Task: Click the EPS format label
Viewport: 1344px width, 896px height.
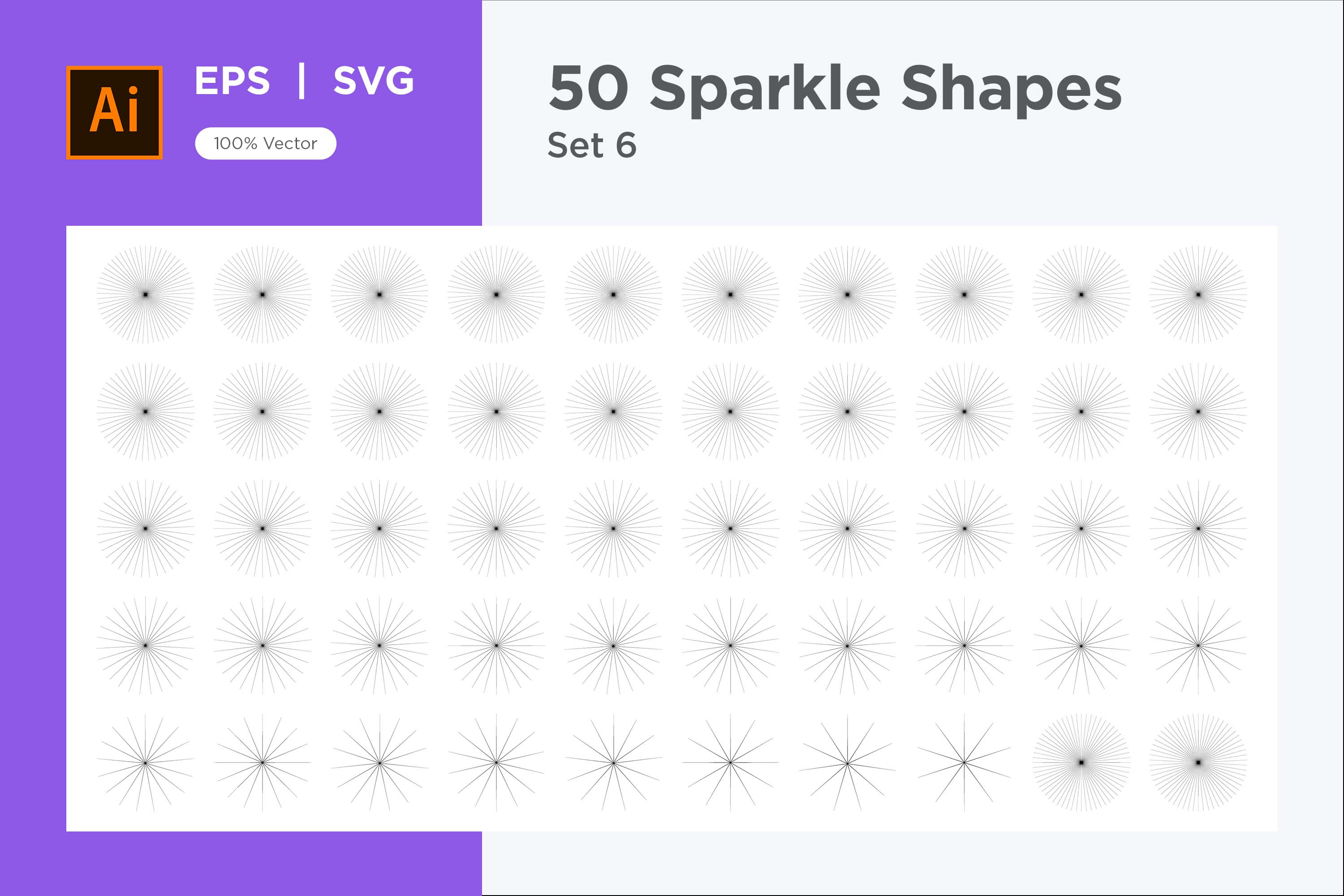Action: pos(232,81)
